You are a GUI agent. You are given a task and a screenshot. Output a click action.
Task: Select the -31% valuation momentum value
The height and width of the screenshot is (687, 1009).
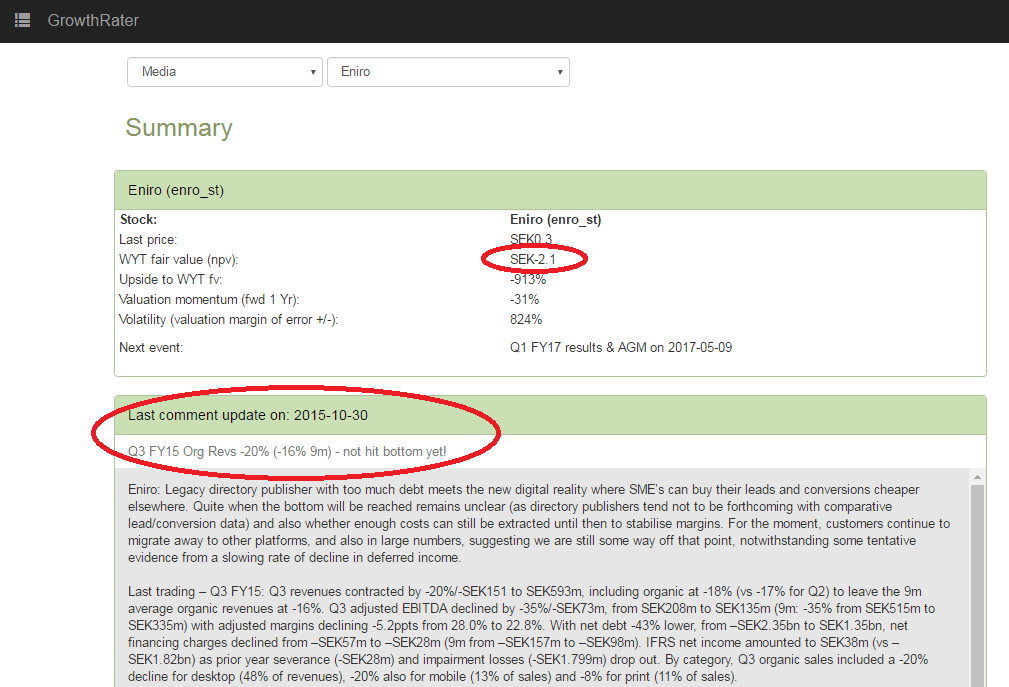coord(524,299)
